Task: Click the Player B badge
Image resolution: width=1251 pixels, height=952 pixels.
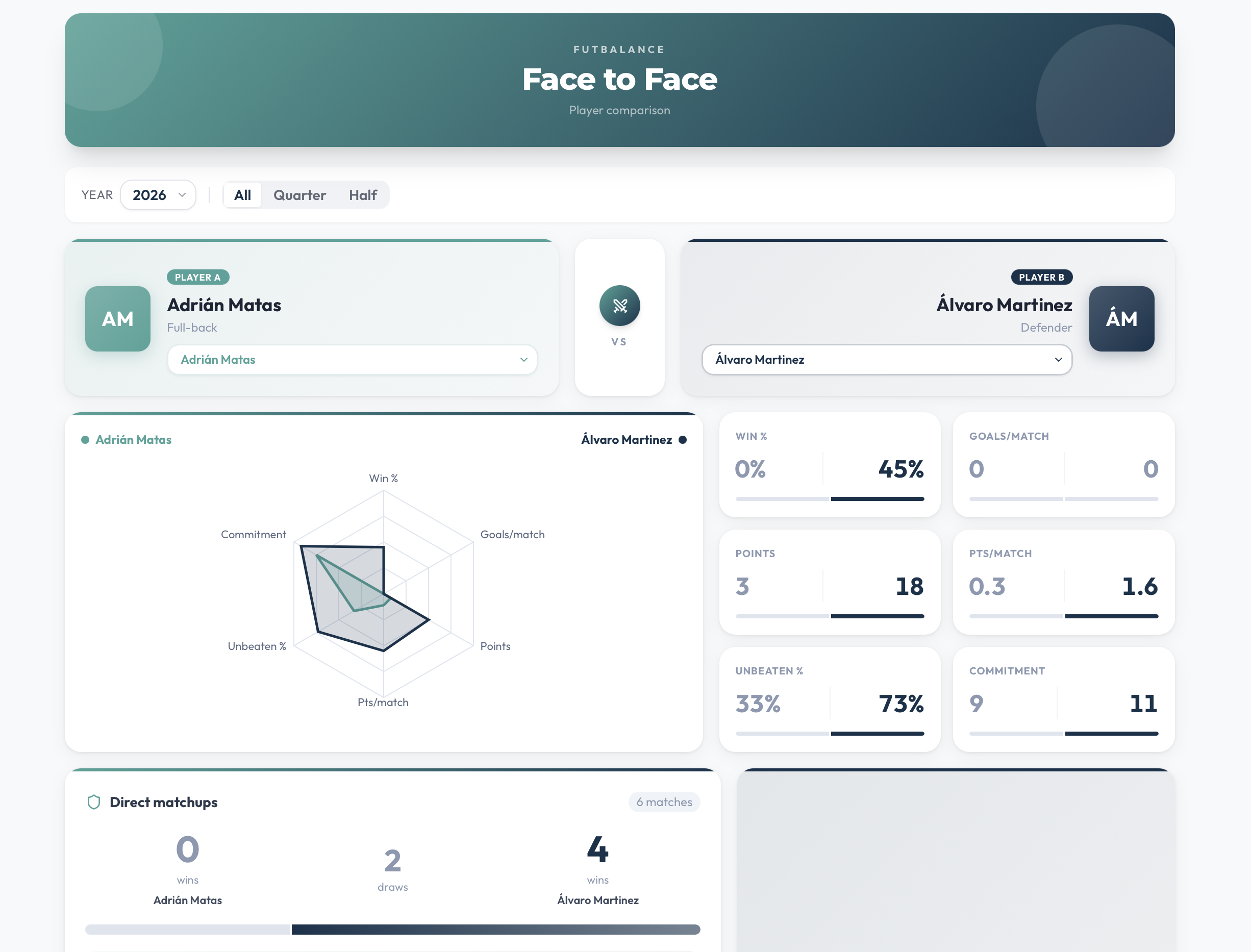Action: (x=1041, y=277)
